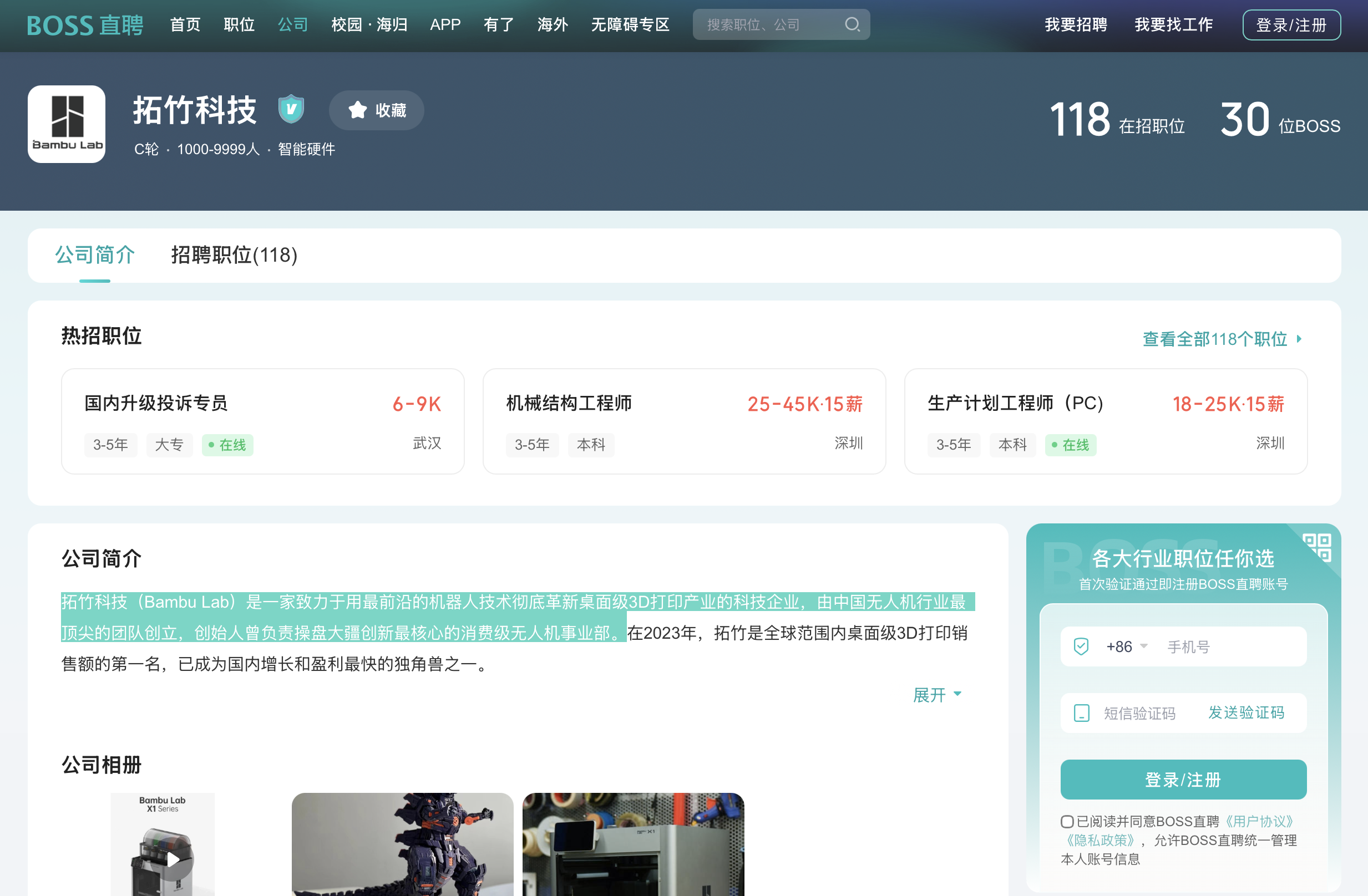This screenshot has height=896, width=1368.
Task: Toggle the 在线 status filter on 国内升级投诉专员 card
Action: pyautogui.click(x=227, y=445)
